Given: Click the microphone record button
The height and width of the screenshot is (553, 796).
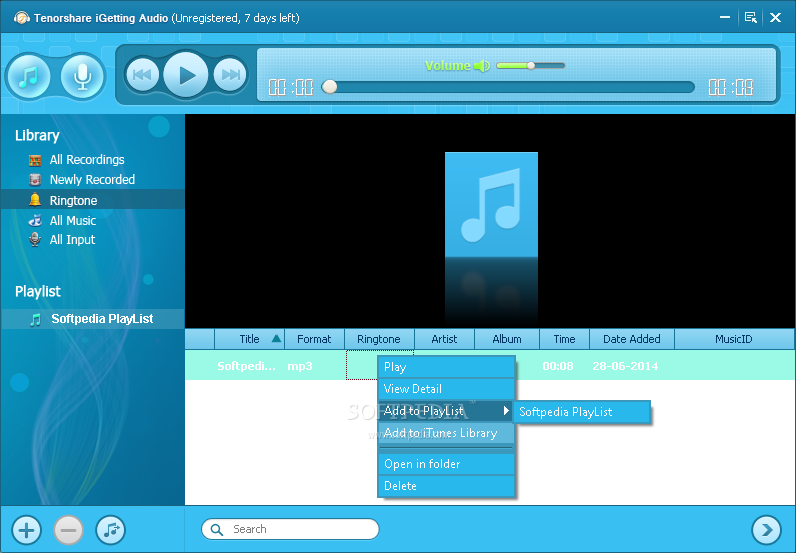Looking at the screenshot, I should pos(82,76).
